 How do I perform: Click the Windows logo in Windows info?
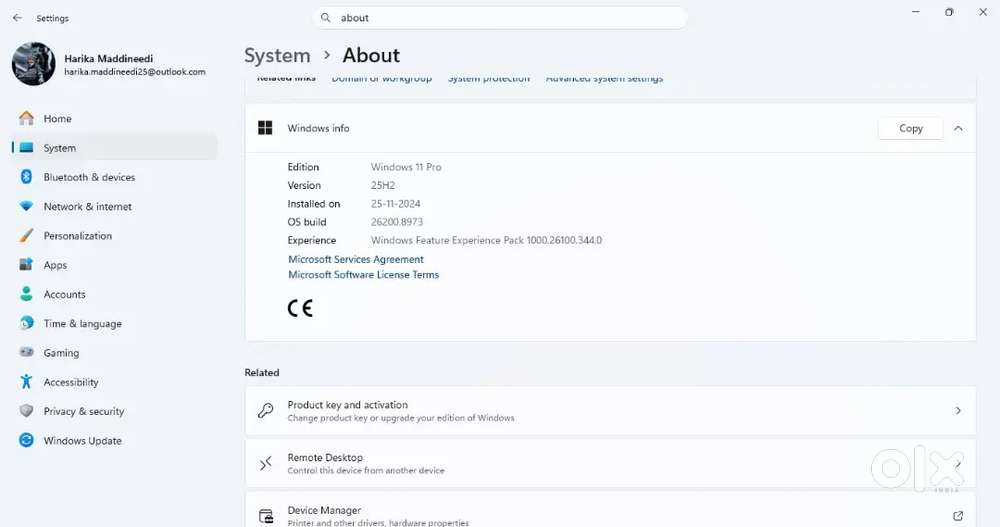click(265, 128)
